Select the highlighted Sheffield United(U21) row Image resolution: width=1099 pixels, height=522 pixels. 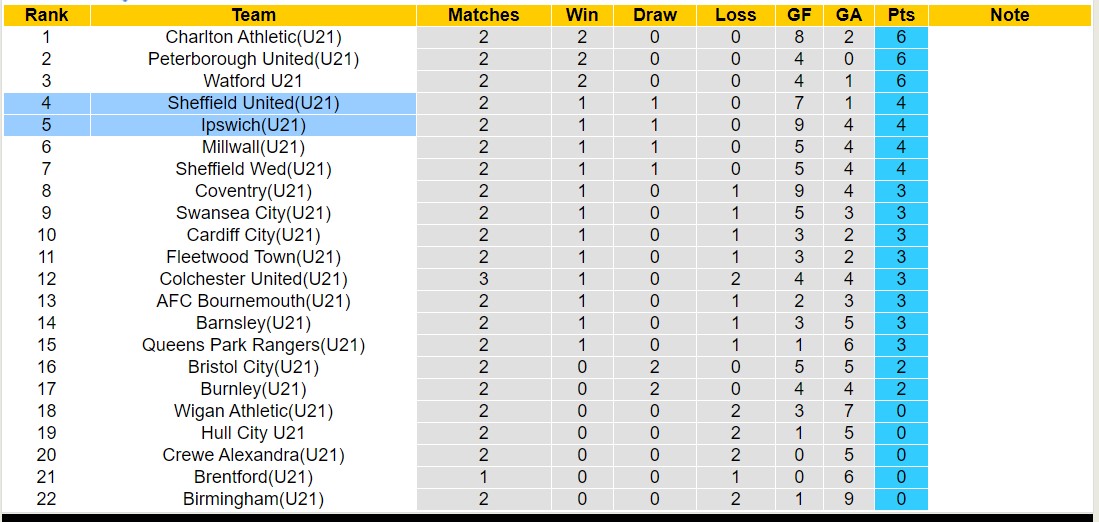pyautogui.click(x=253, y=103)
